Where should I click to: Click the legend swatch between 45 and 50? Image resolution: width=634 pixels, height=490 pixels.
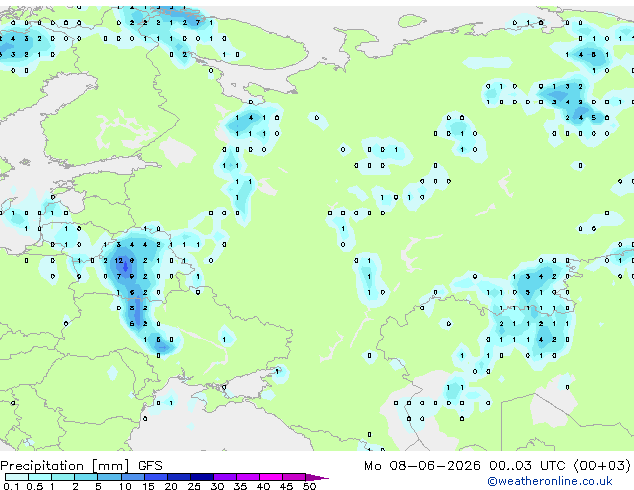294,477
